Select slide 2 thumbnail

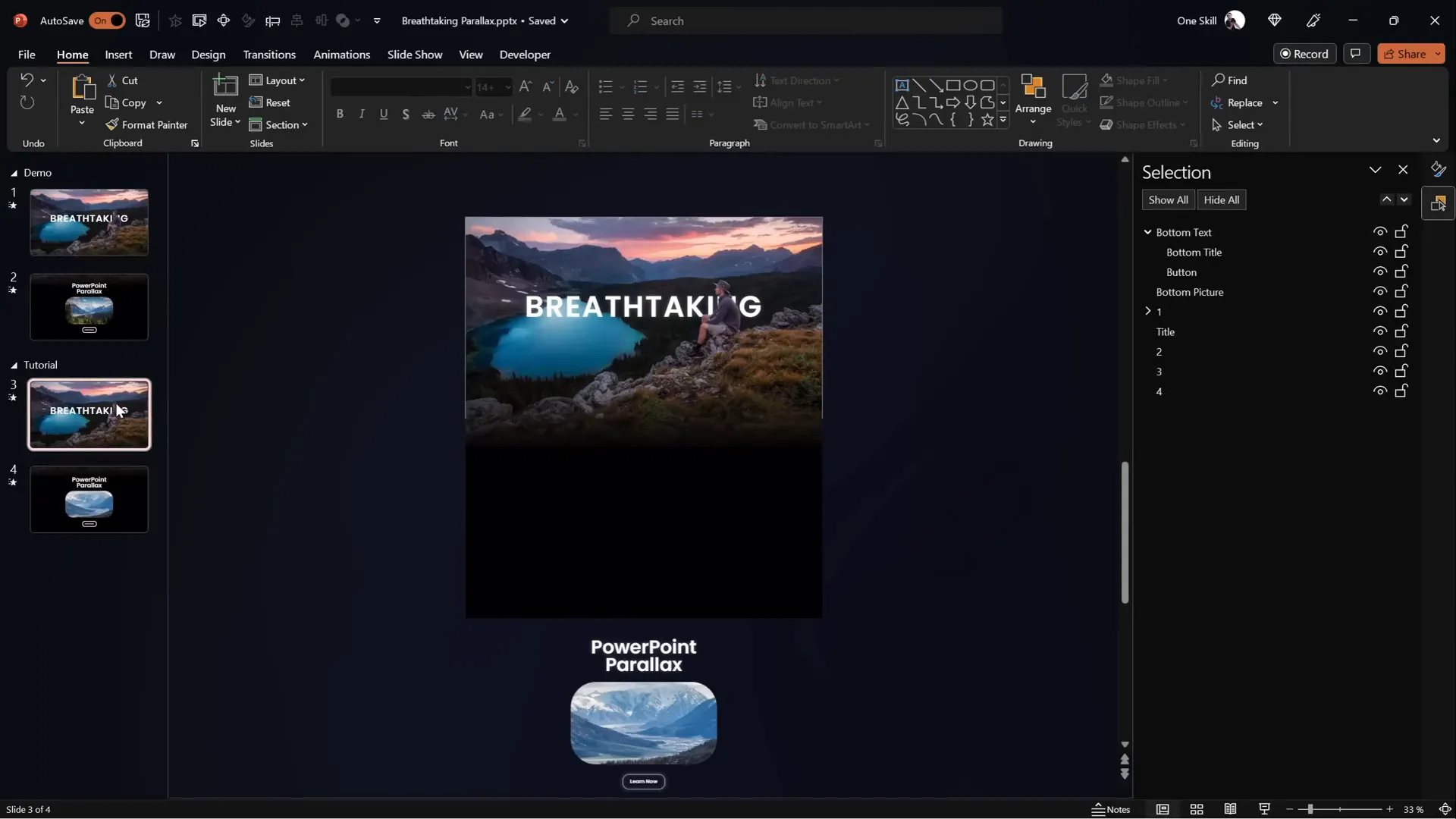[x=89, y=307]
